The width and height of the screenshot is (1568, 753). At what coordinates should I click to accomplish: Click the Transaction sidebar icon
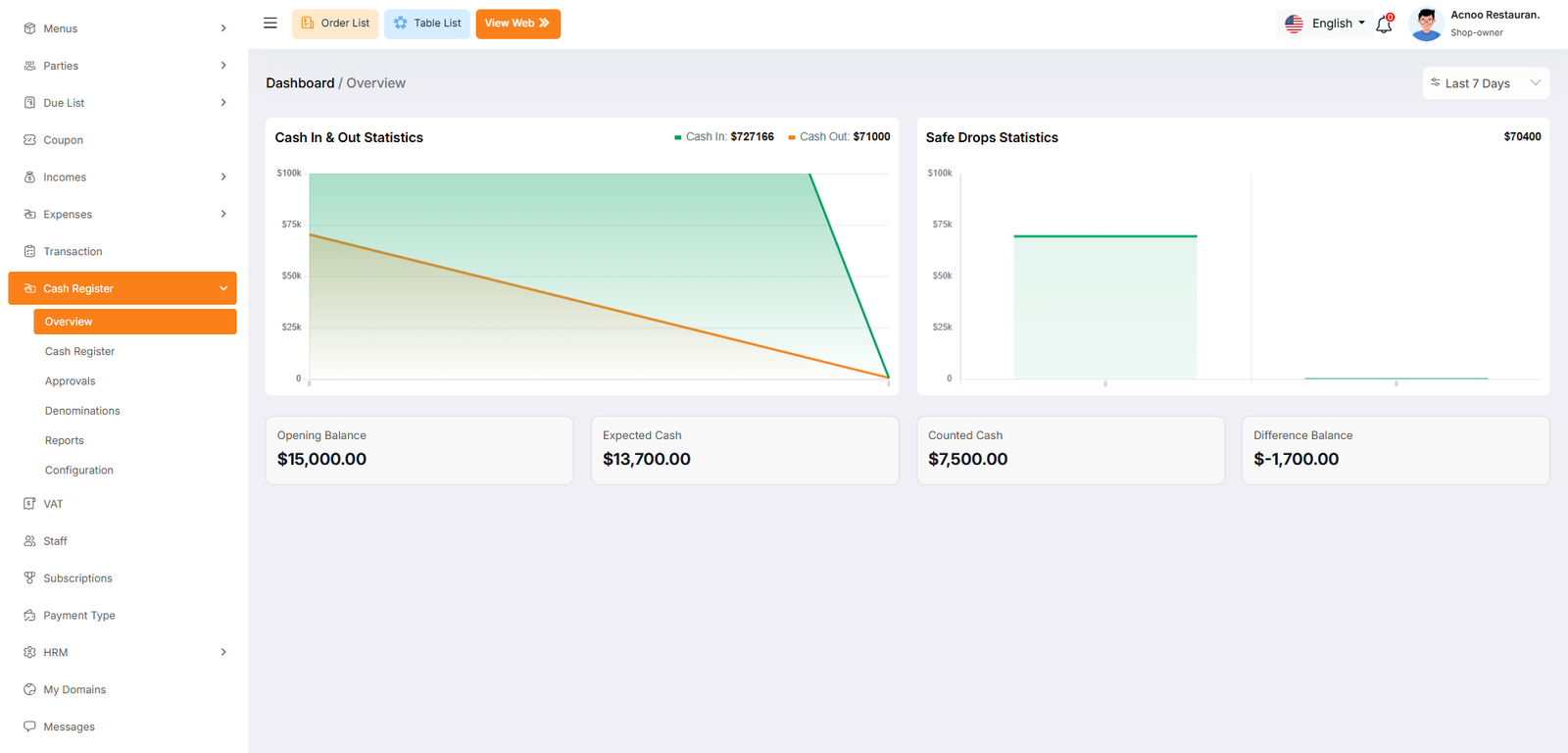(x=29, y=252)
